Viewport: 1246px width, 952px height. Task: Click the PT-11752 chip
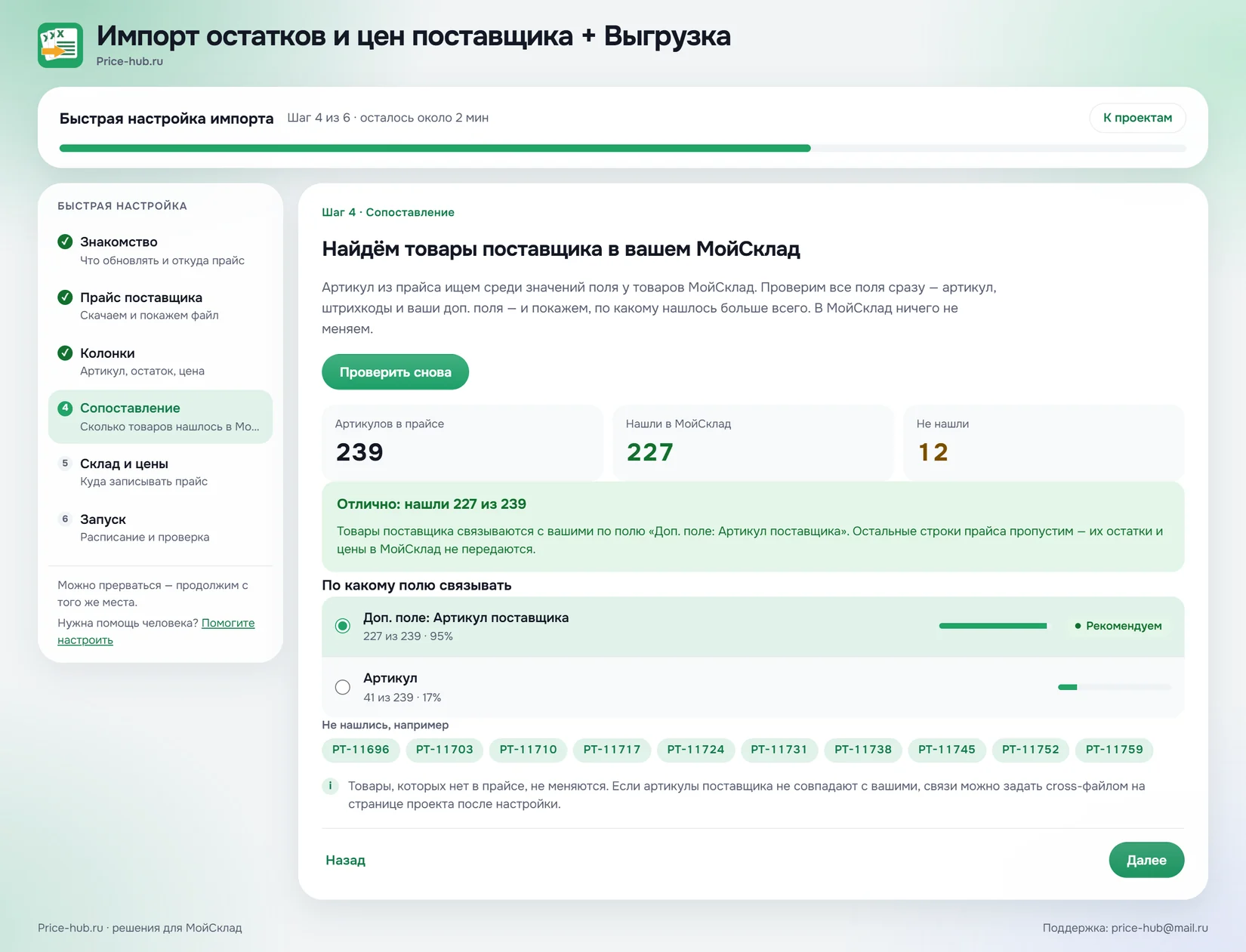point(1031,750)
